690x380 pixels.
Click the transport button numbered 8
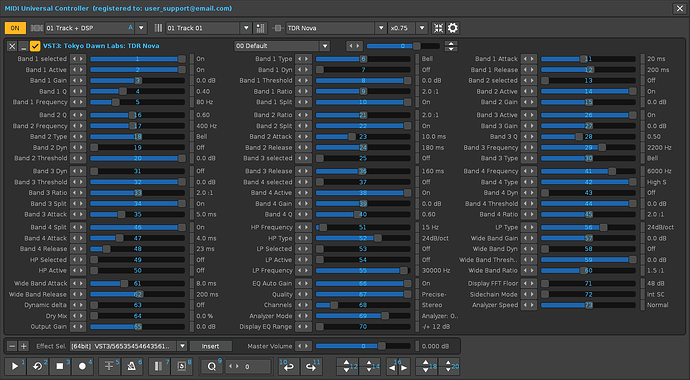tap(181, 366)
